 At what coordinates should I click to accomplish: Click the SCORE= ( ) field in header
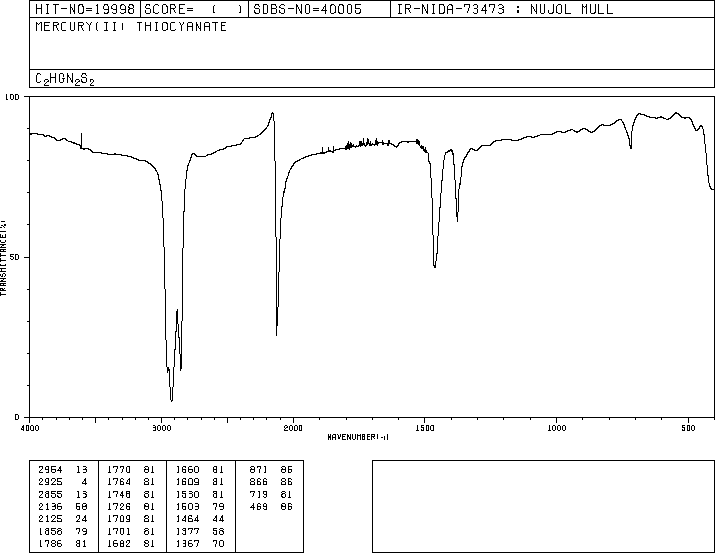[194, 9]
